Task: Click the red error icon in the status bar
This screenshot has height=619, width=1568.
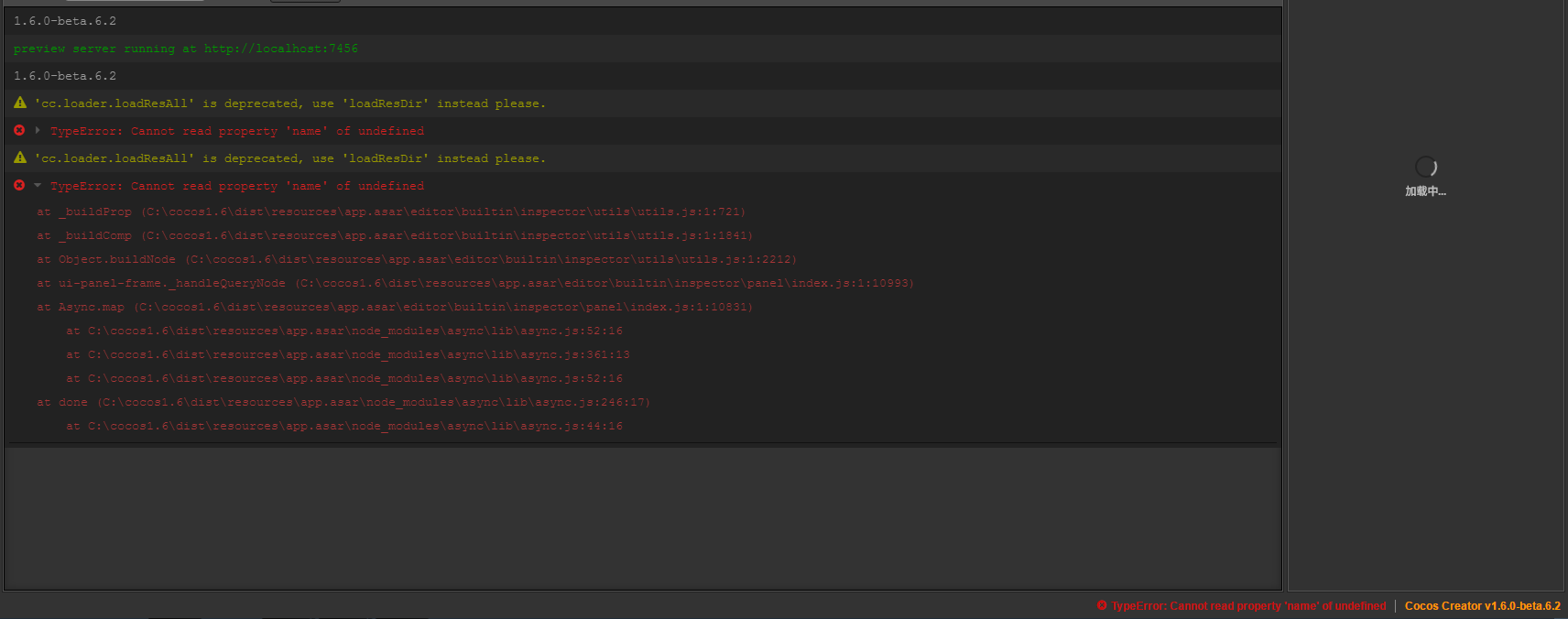Action: pyautogui.click(x=1102, y=605)
